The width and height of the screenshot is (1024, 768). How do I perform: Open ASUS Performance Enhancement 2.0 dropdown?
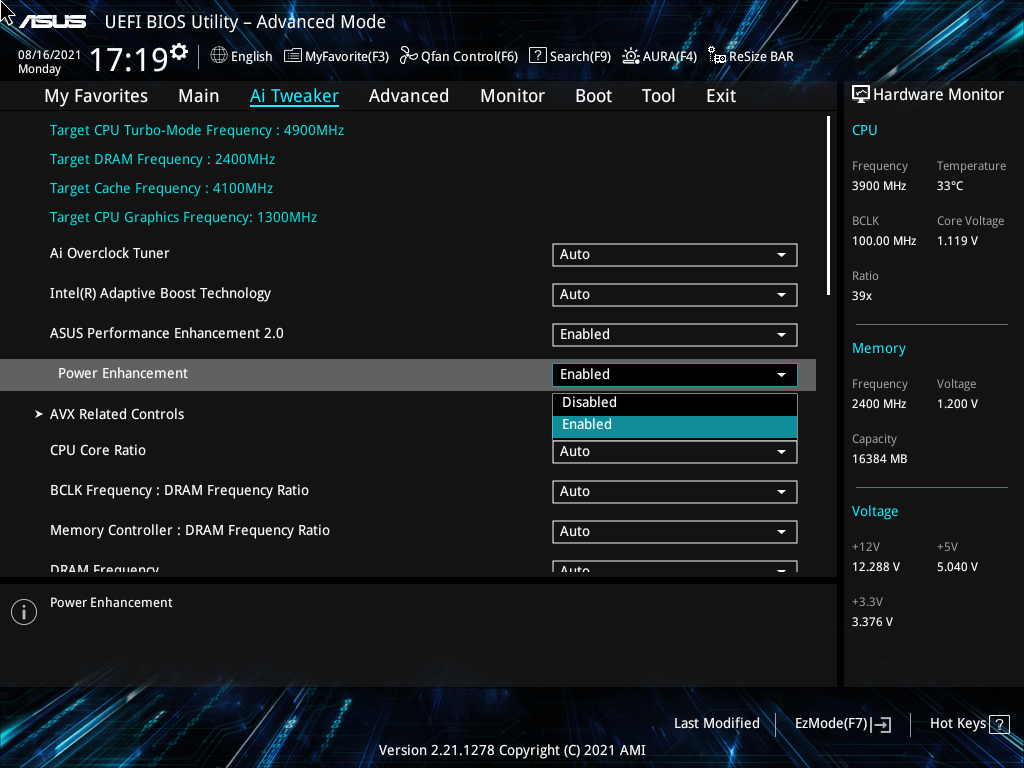[x=675, y=334]
